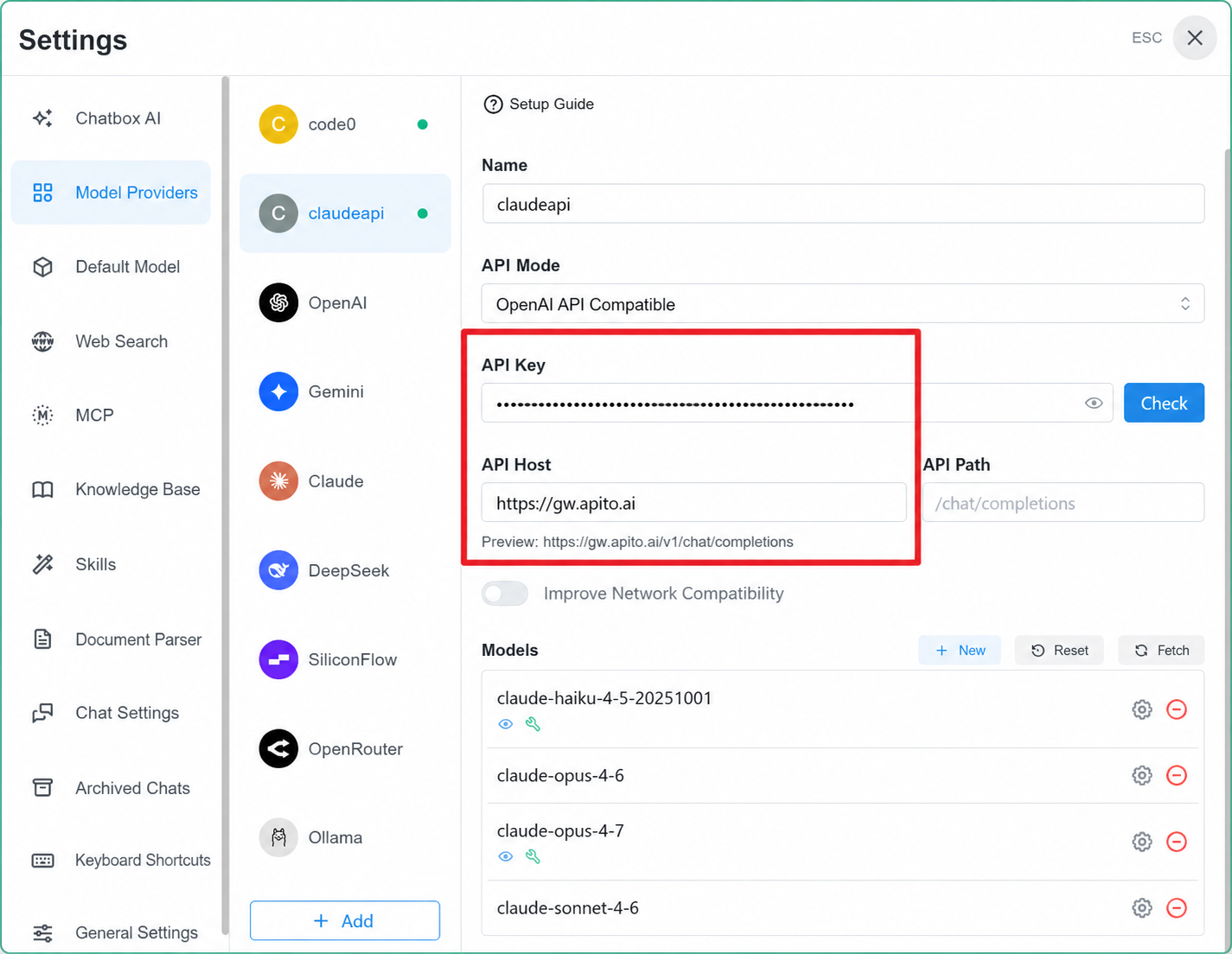Click the Check button
Viewport: 1232px width, 954px height.
[1164, 403]
